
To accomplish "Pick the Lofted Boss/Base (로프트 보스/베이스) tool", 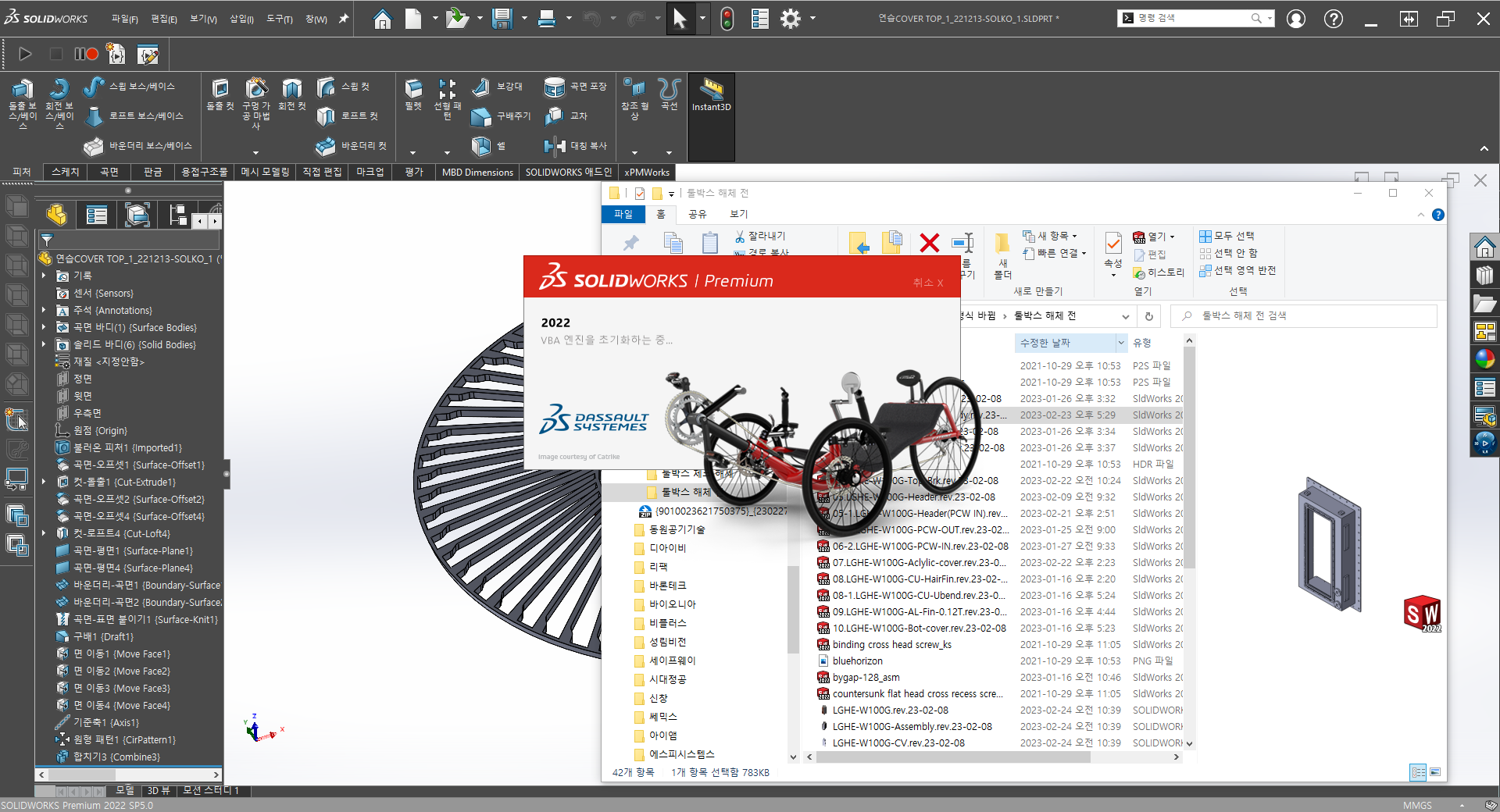I will pos(134,116).
